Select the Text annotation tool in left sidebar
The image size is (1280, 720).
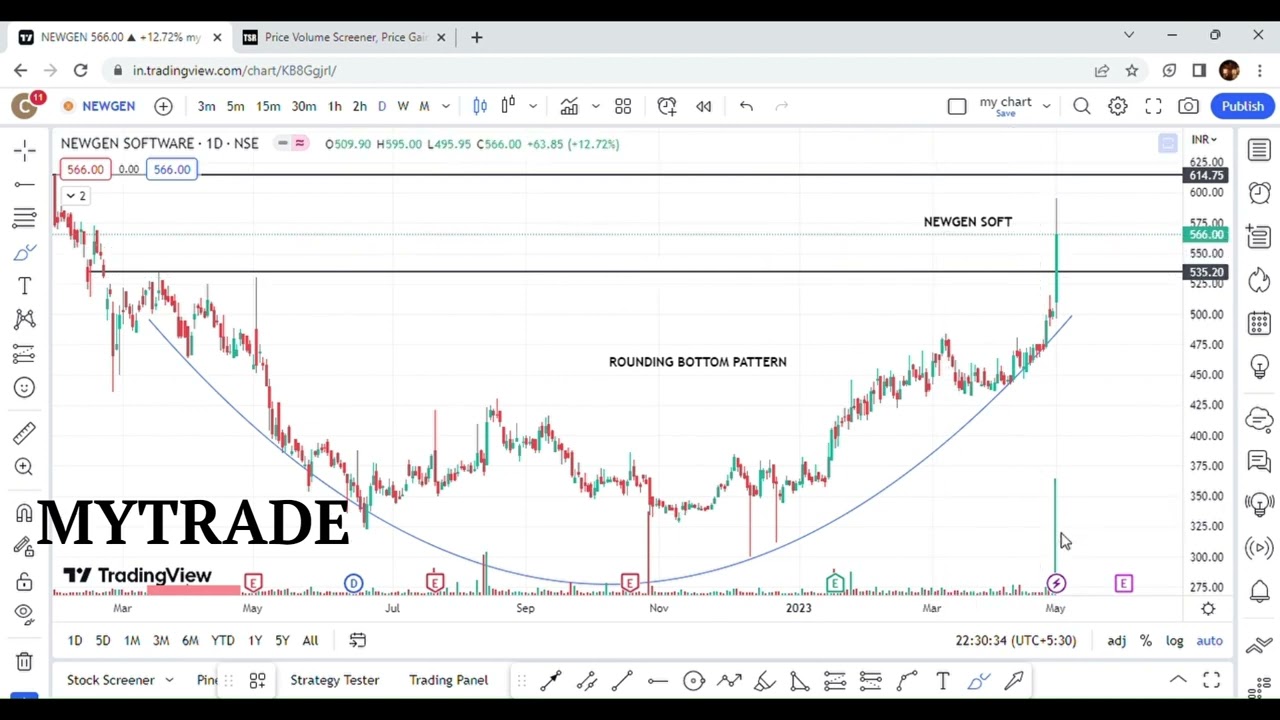(x=25, y=286)
